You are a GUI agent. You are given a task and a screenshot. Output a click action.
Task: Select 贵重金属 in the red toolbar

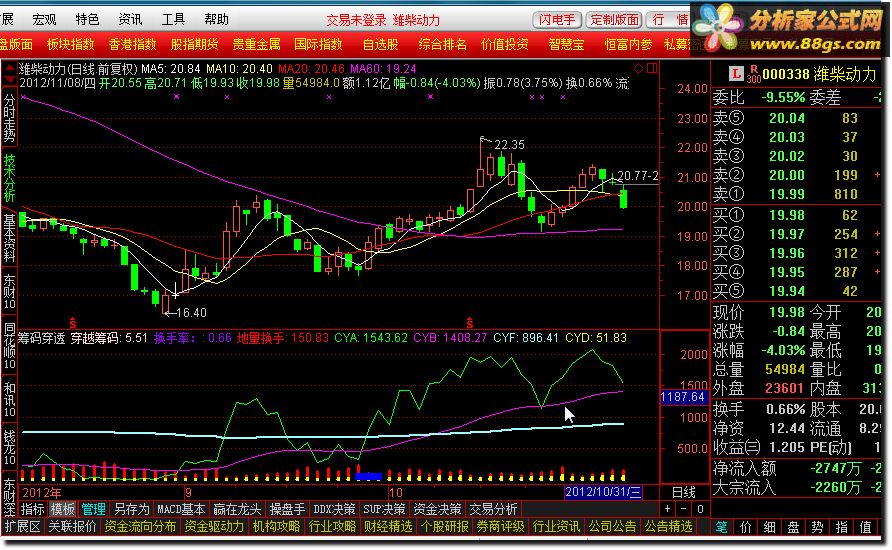click(257, 44)
